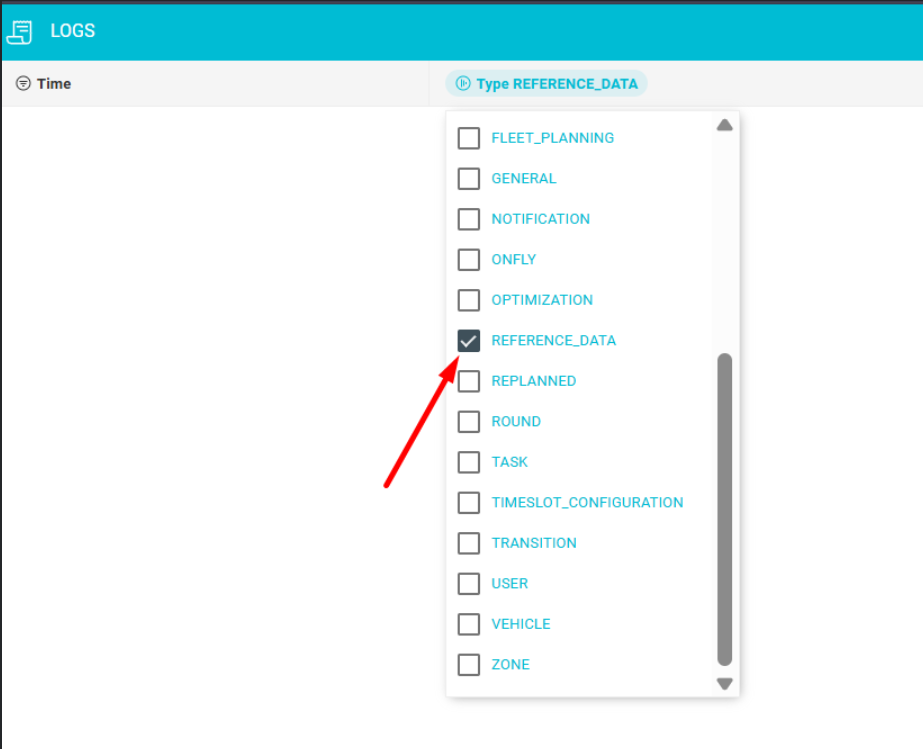Screen dimensions: 923x749
Task: Uncheck the REFERENCE_DATA checkbox
Action: tap(468, 340)
